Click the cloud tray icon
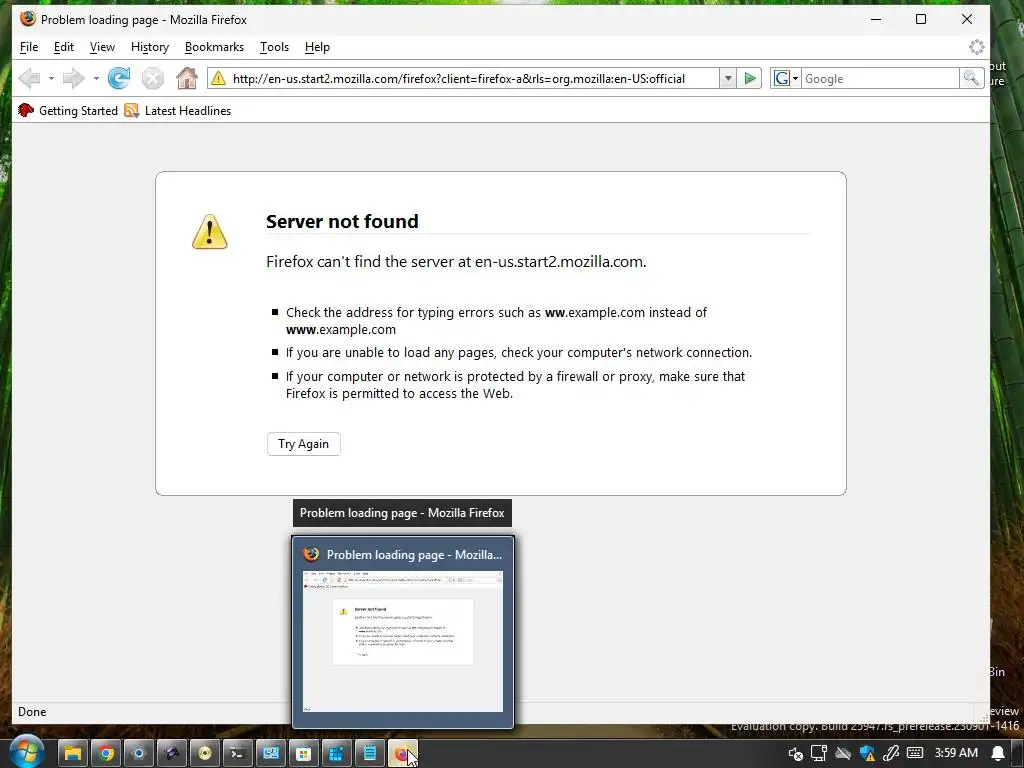 [843, 754]
